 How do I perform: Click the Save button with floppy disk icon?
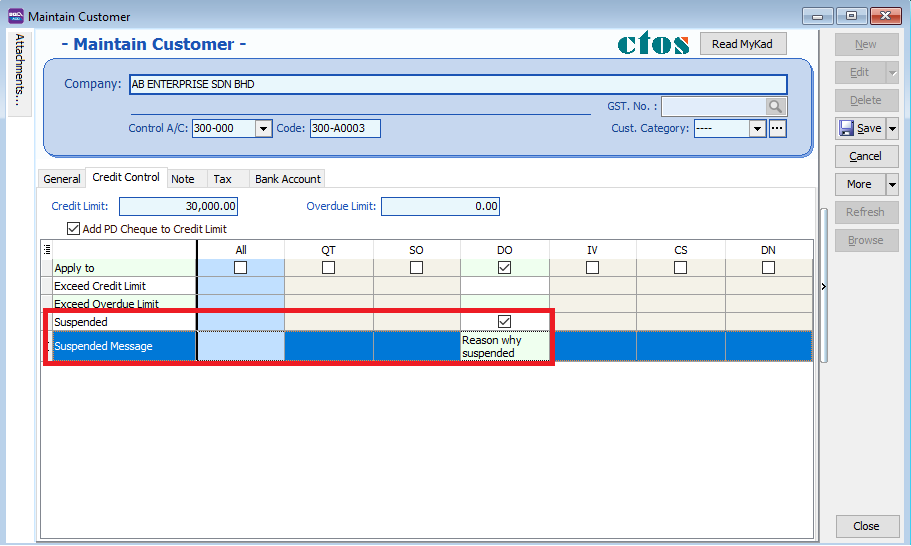859,128
